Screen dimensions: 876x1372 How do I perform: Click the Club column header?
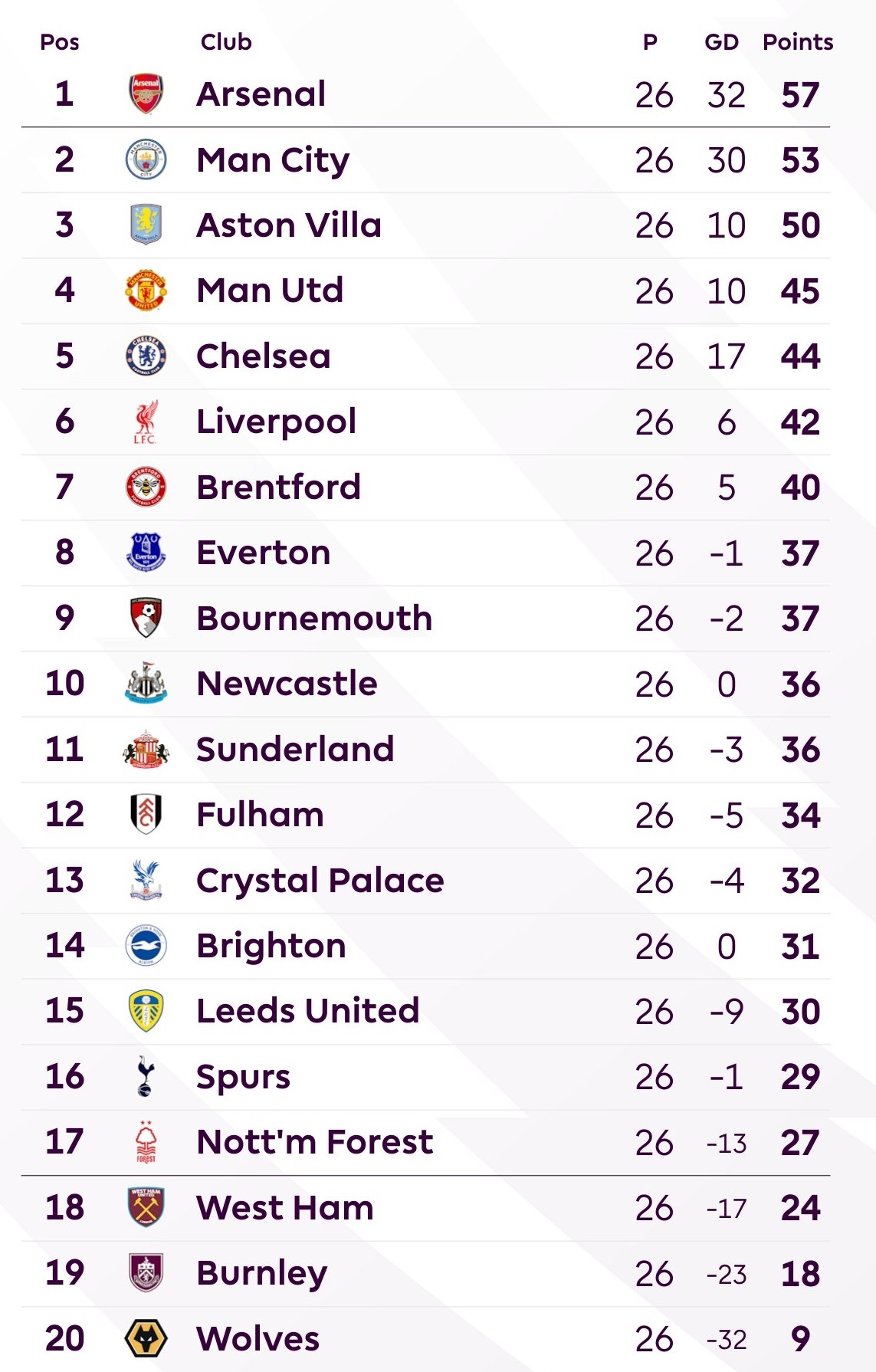226,42
